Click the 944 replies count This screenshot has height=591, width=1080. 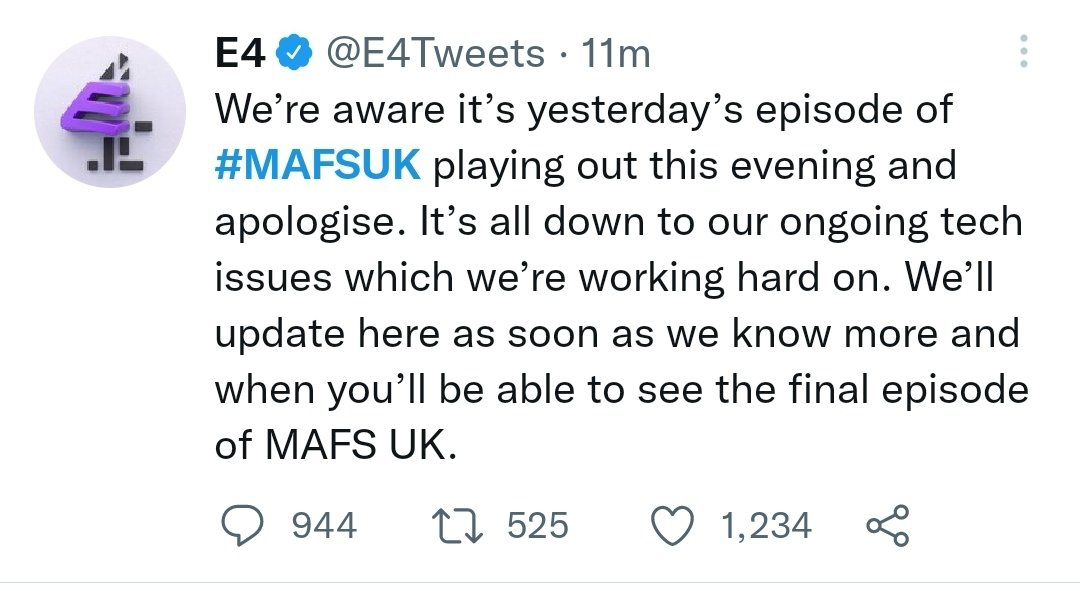324,526
